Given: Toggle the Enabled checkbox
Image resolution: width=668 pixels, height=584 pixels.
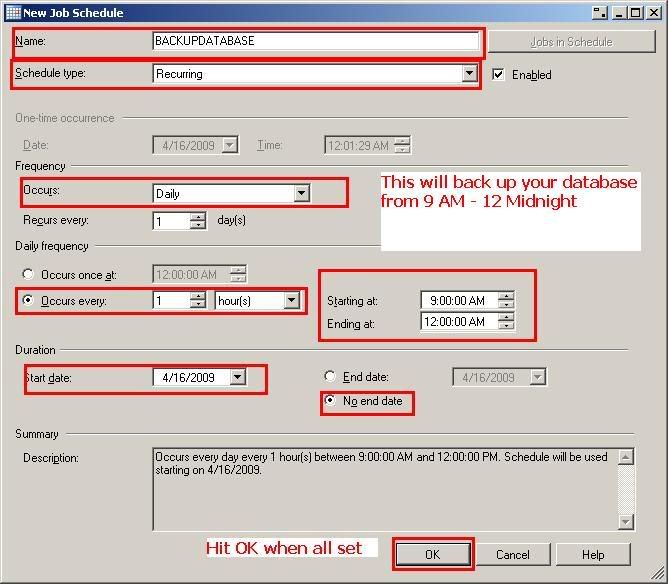Looking at the screenshot, I should (x=499, y=75).
